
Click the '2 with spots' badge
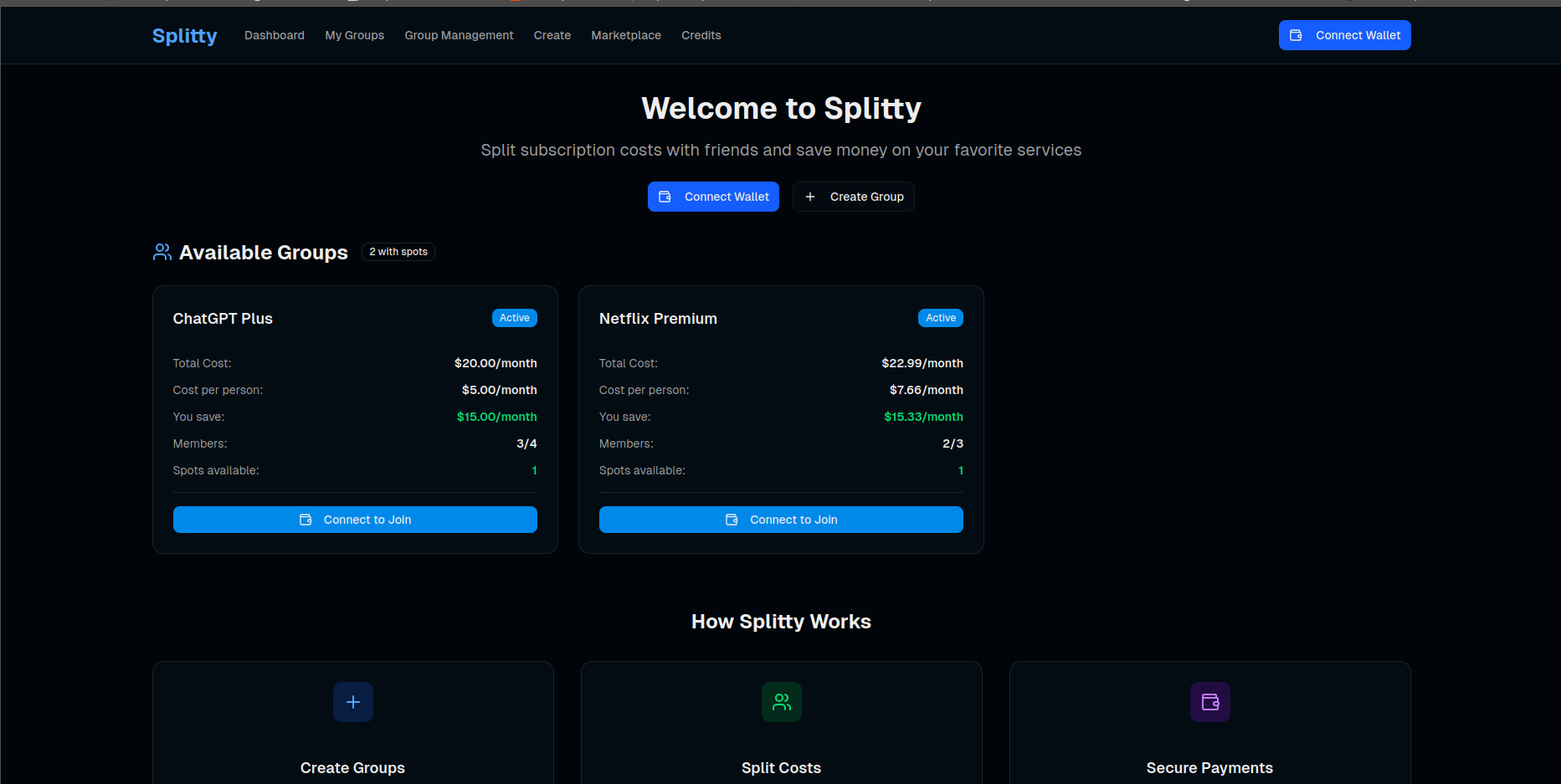[x=398, y=252]
